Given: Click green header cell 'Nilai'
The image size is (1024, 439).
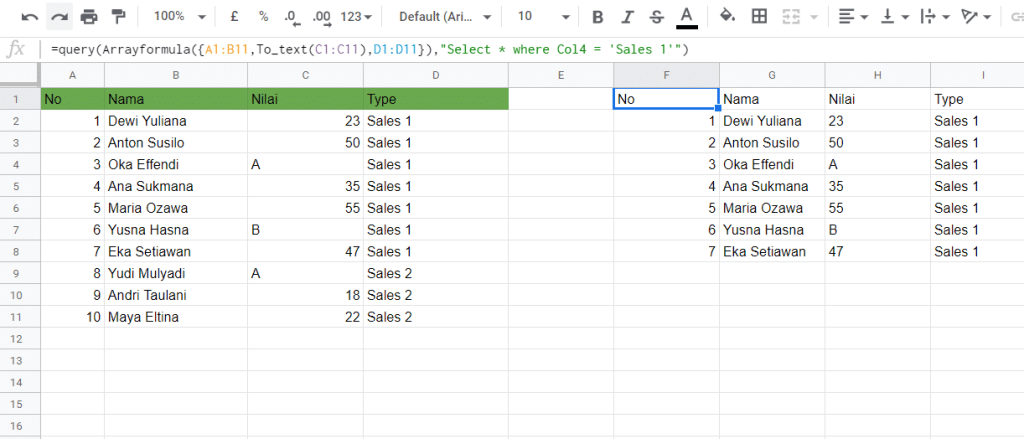Looking at the screenshot, I should (306, 99).
